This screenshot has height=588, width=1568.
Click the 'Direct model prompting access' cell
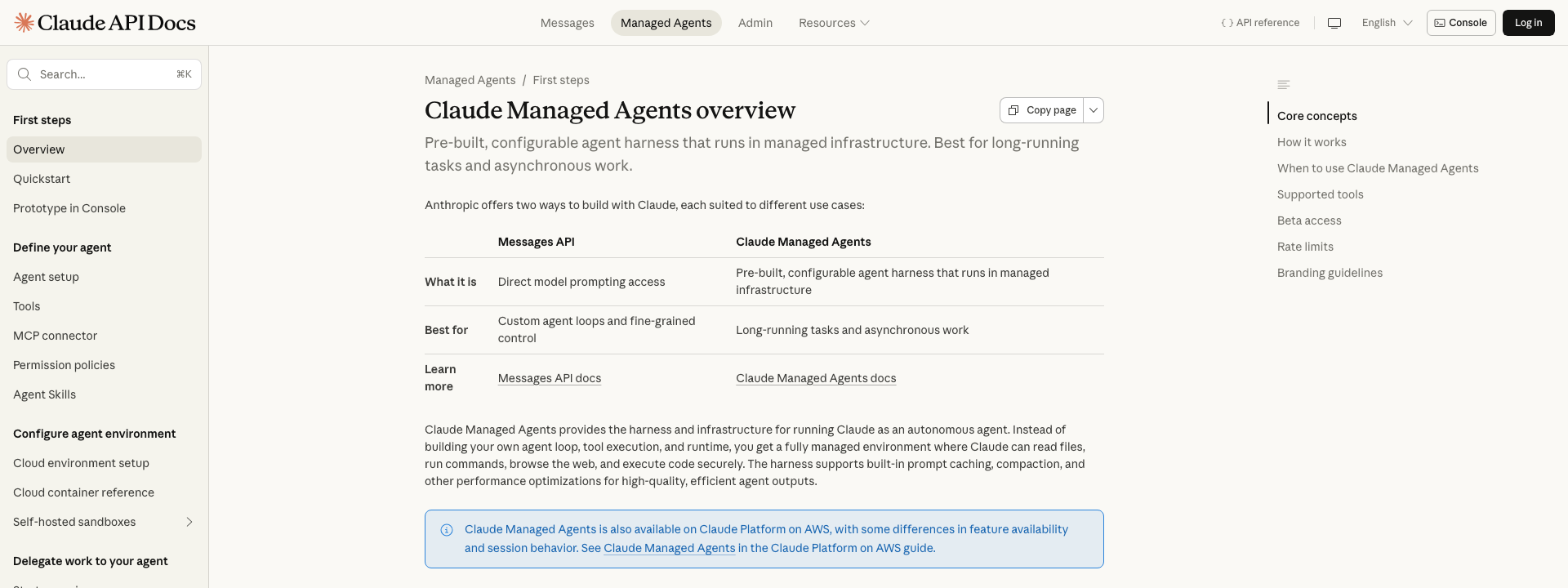coord(581,282)
